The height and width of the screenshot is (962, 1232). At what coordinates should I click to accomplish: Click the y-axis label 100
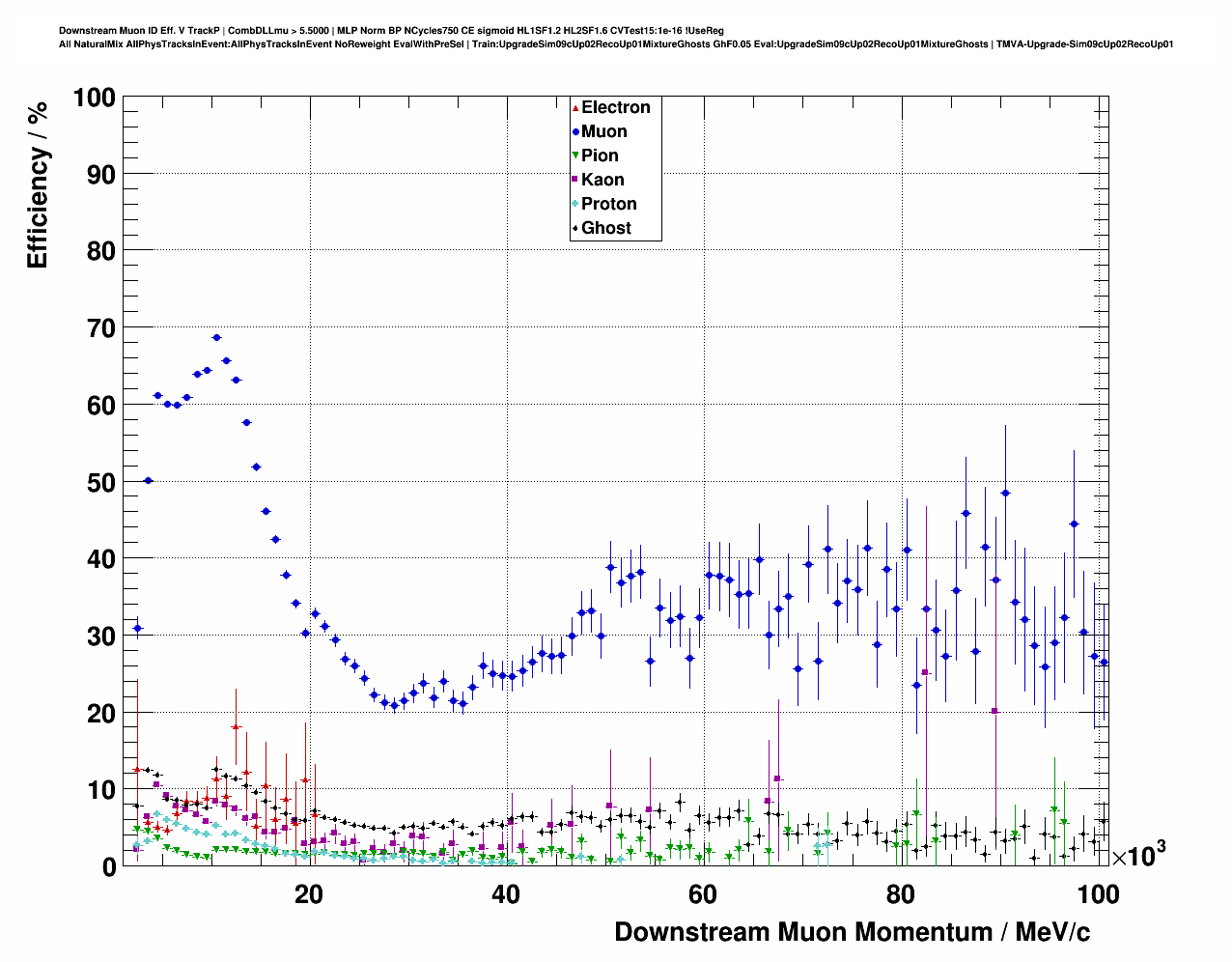[94, 98]
